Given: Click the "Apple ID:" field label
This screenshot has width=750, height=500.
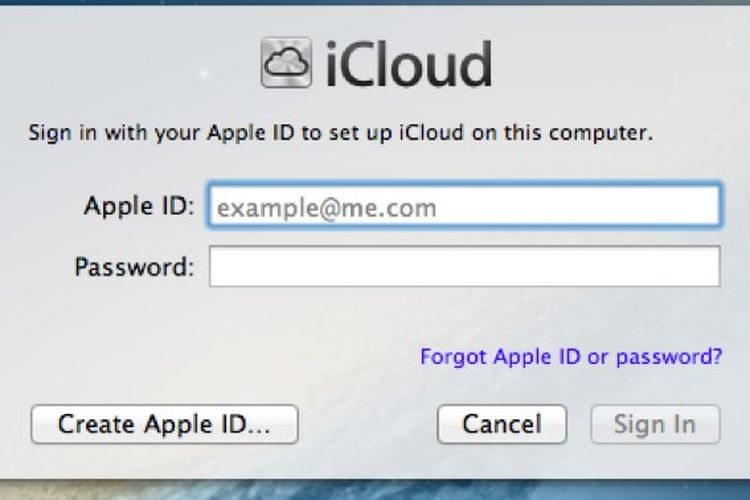Looking at the screenshot, I should point(139,207).
